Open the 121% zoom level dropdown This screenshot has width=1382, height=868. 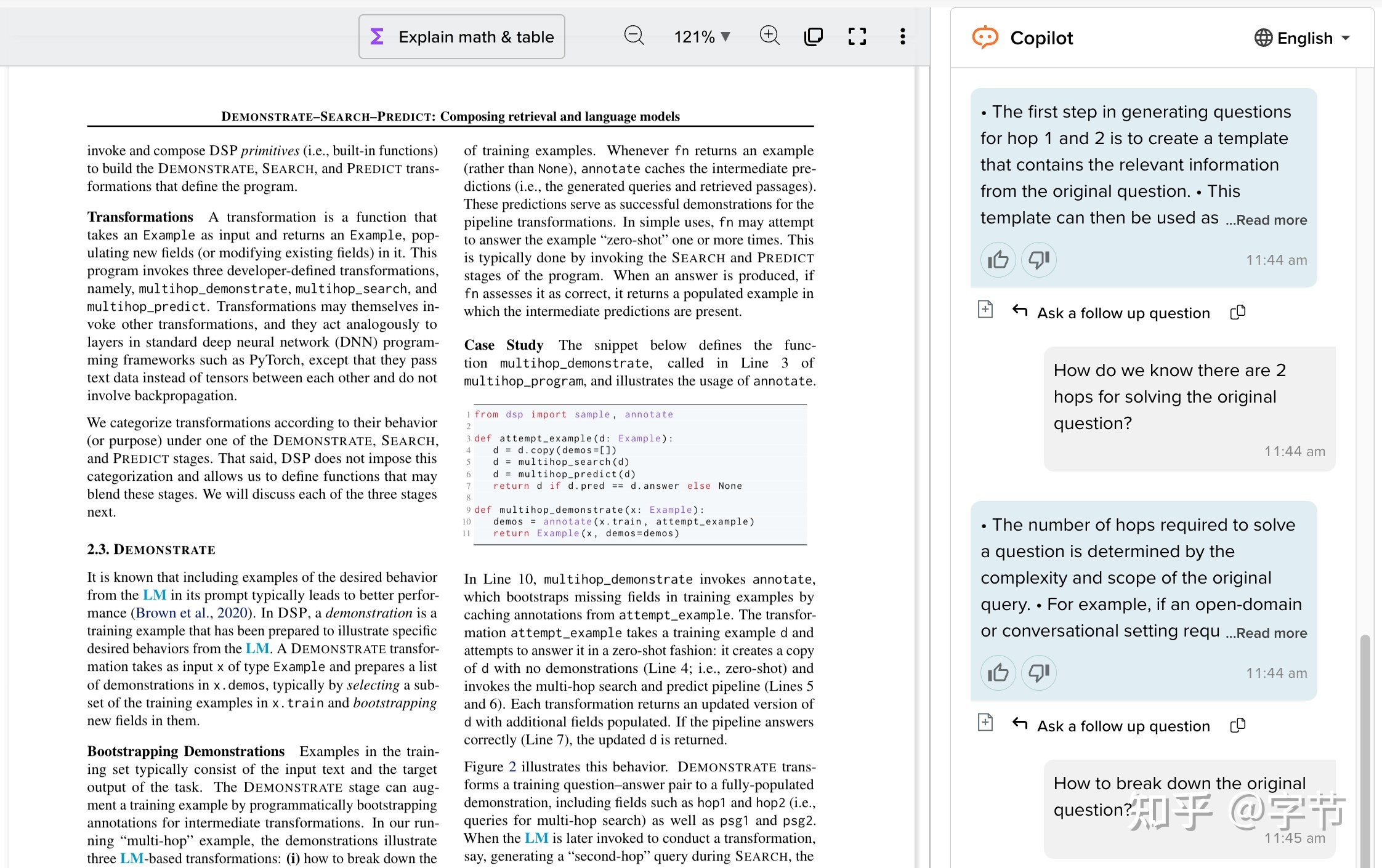pos(702,37)
